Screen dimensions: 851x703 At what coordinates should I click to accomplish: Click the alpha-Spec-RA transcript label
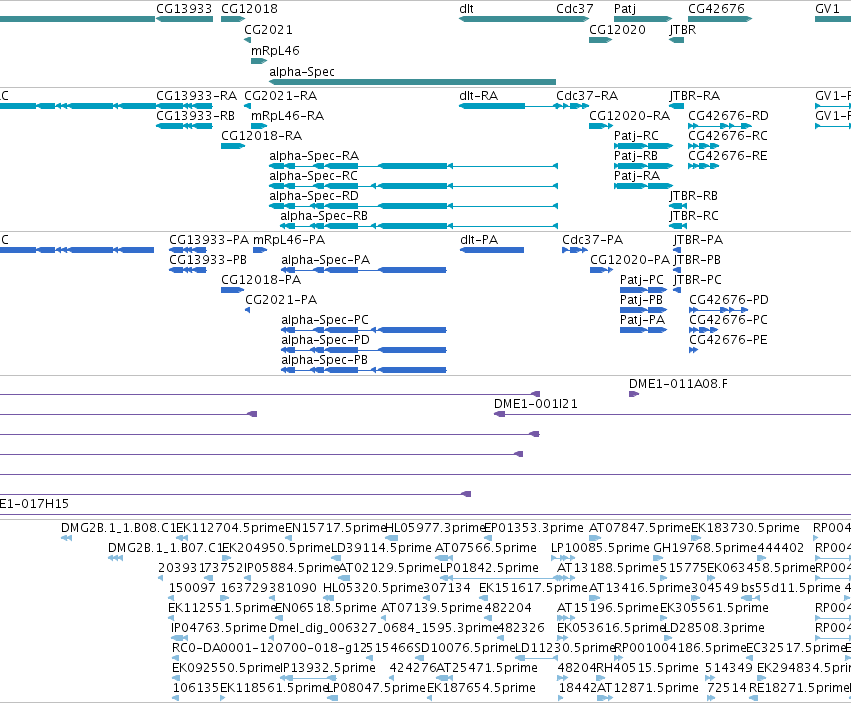[x=314, y=156]
